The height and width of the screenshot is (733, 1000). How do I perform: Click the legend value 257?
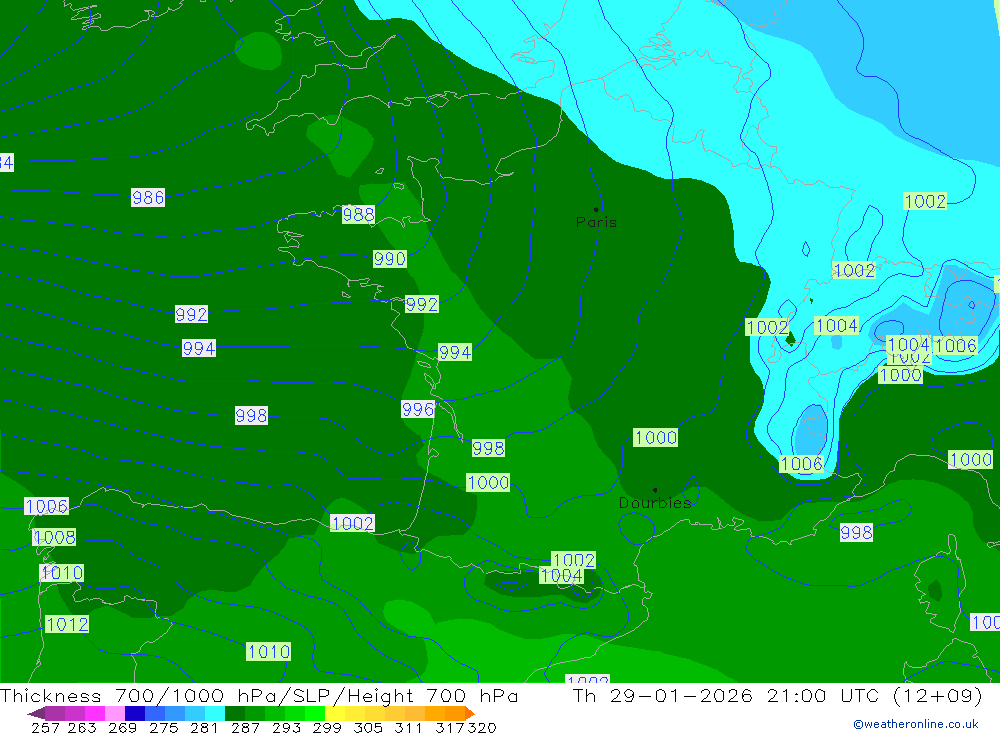[45, 727]
